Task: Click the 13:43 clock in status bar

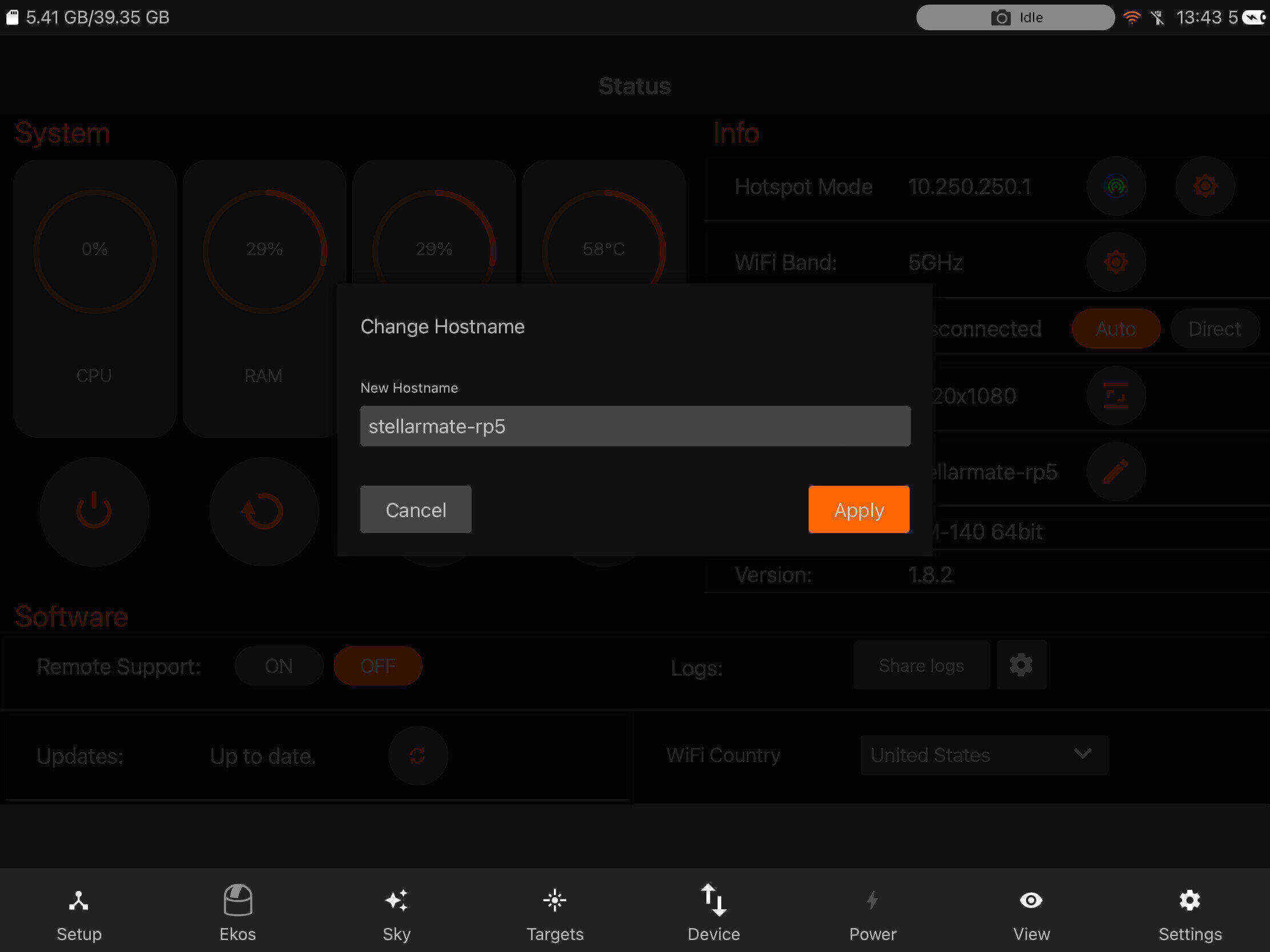Action: [x=1199, y=17]
